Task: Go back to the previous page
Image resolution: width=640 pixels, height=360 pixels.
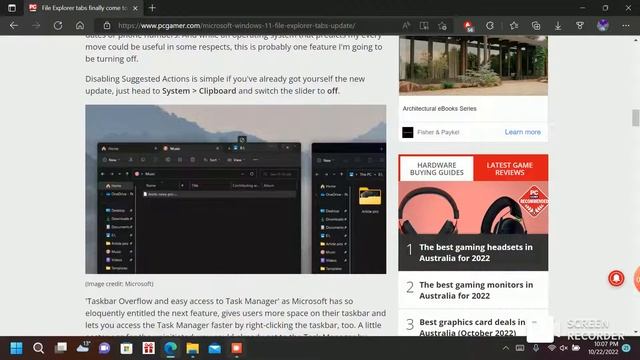Action: [x=14, y=25]
